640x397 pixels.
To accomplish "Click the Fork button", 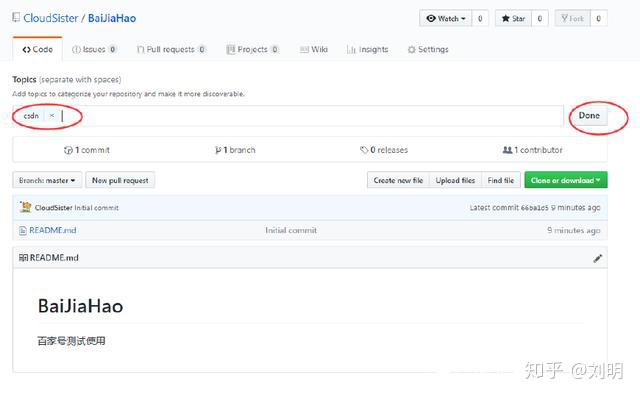I will 572,18.
